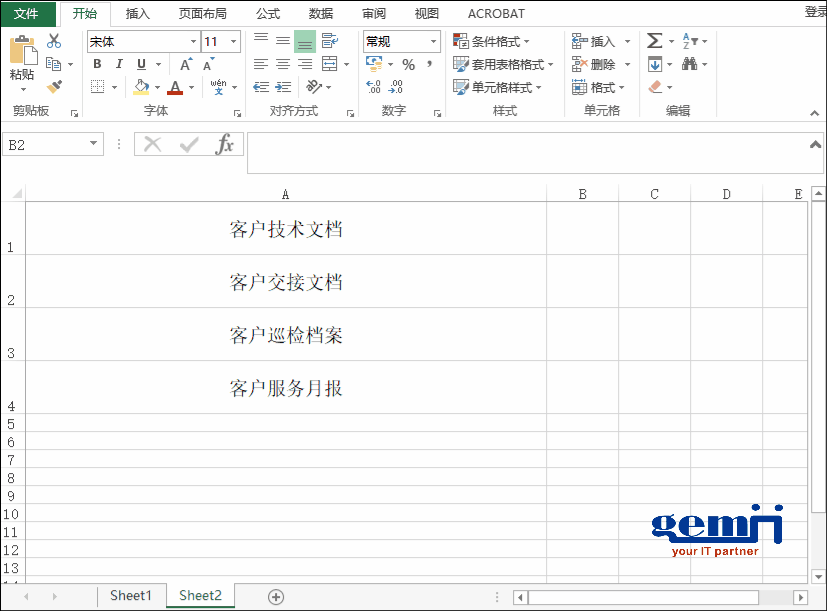
Task: Switch to the Sheet1 worksheet tab
Action: click(x=131, y=595)
